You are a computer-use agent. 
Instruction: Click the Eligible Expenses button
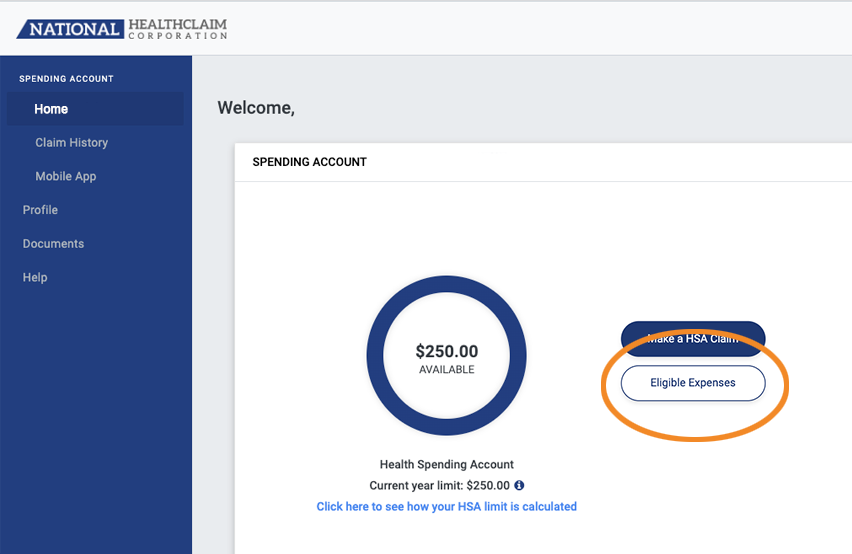(693, 383)
